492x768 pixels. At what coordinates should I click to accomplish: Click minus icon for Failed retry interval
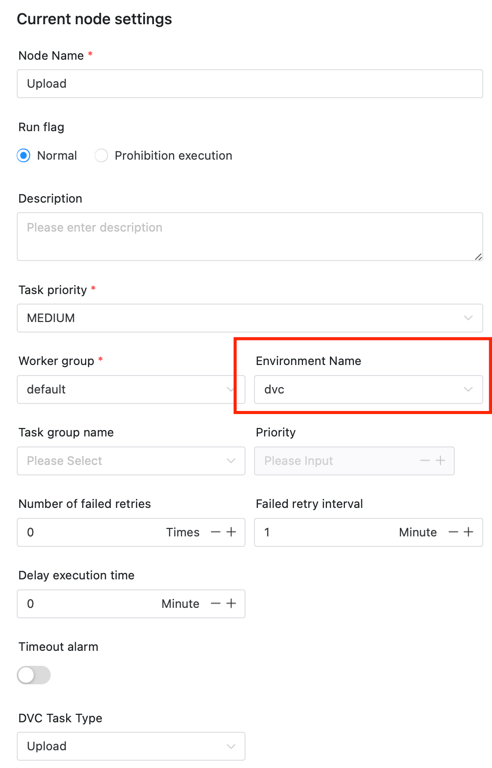click(453, 532)
